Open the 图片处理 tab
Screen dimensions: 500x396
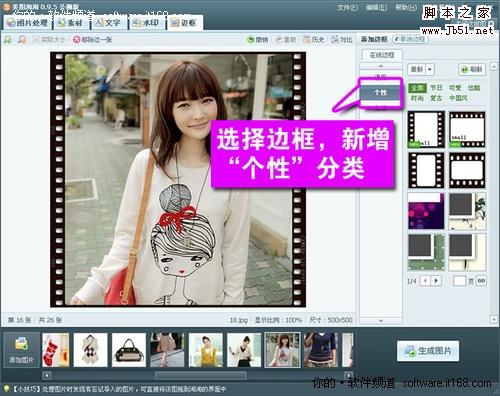[x=27, y=23]
